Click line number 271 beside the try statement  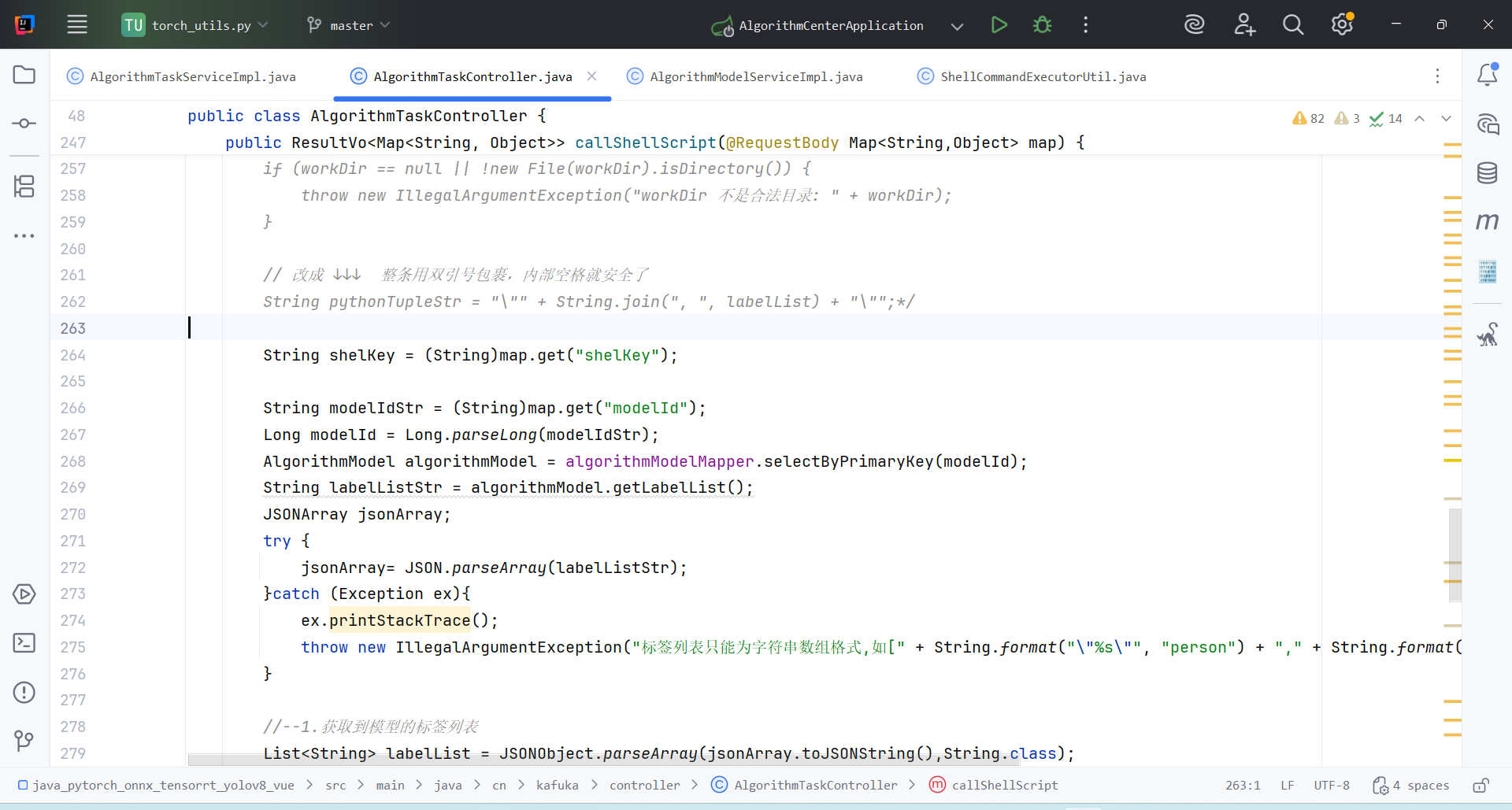point(72,541)
